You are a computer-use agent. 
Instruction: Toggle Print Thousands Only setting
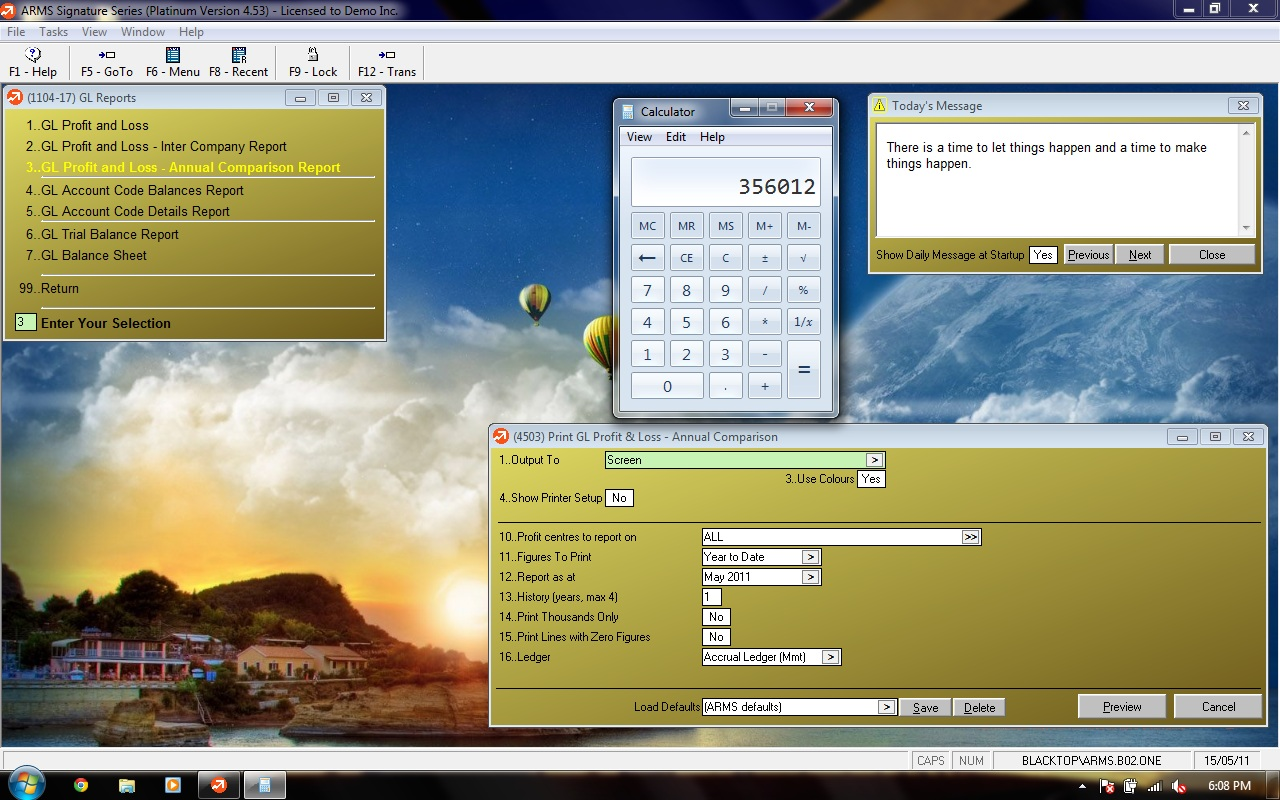(x=716, y=617)
